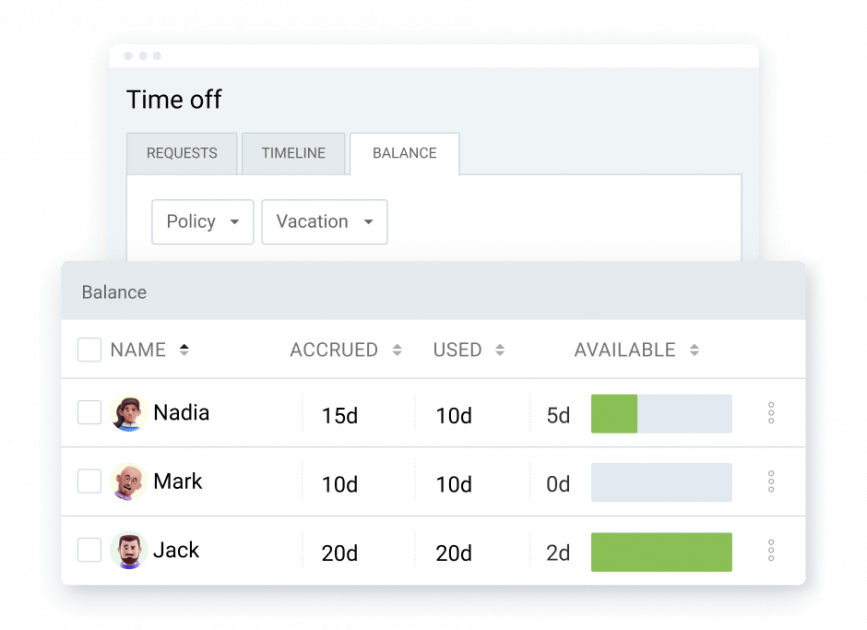867x630 pixels.
Task: Click Nadia's available days progress bar
Action: coord(661,414)
